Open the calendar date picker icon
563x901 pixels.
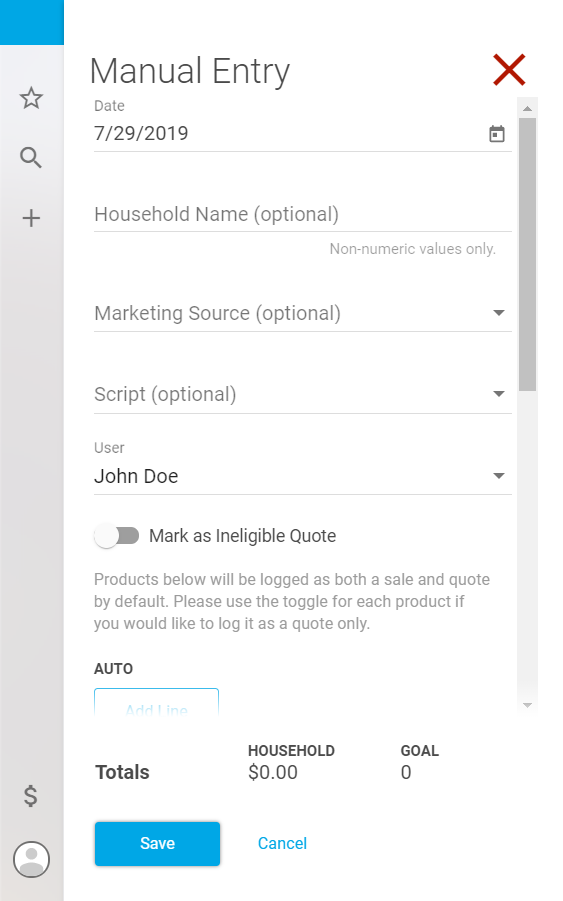pos(497,134)
